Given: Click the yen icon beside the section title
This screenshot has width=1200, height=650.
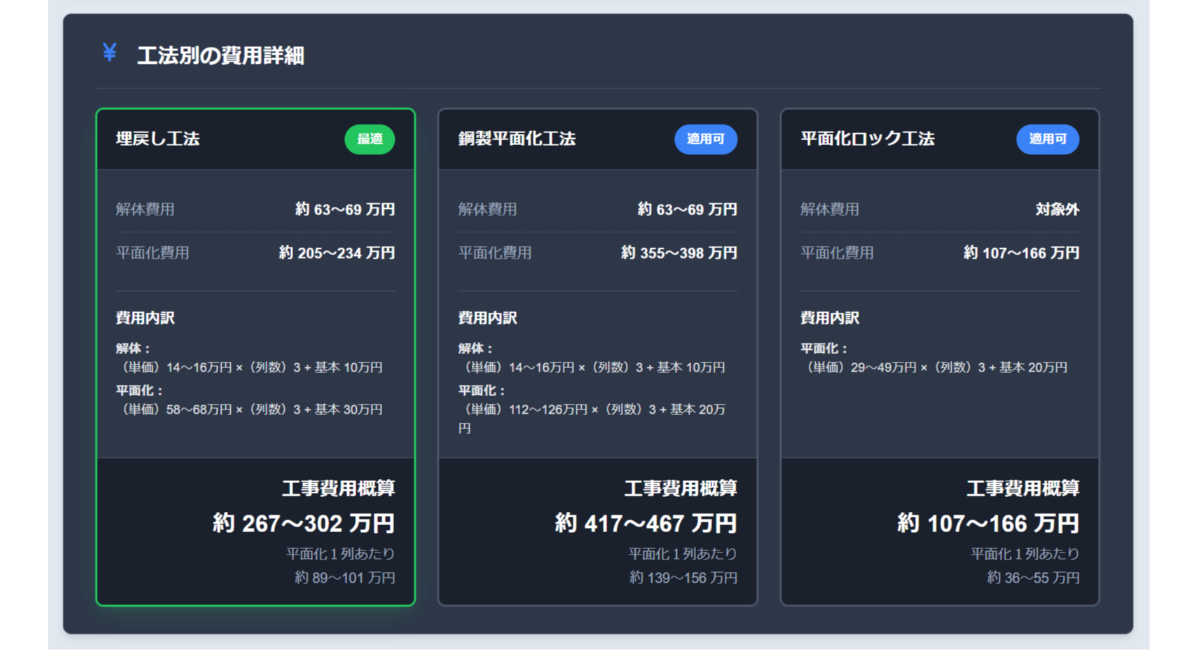Looking at the screenshot, I should click(109, 53).
